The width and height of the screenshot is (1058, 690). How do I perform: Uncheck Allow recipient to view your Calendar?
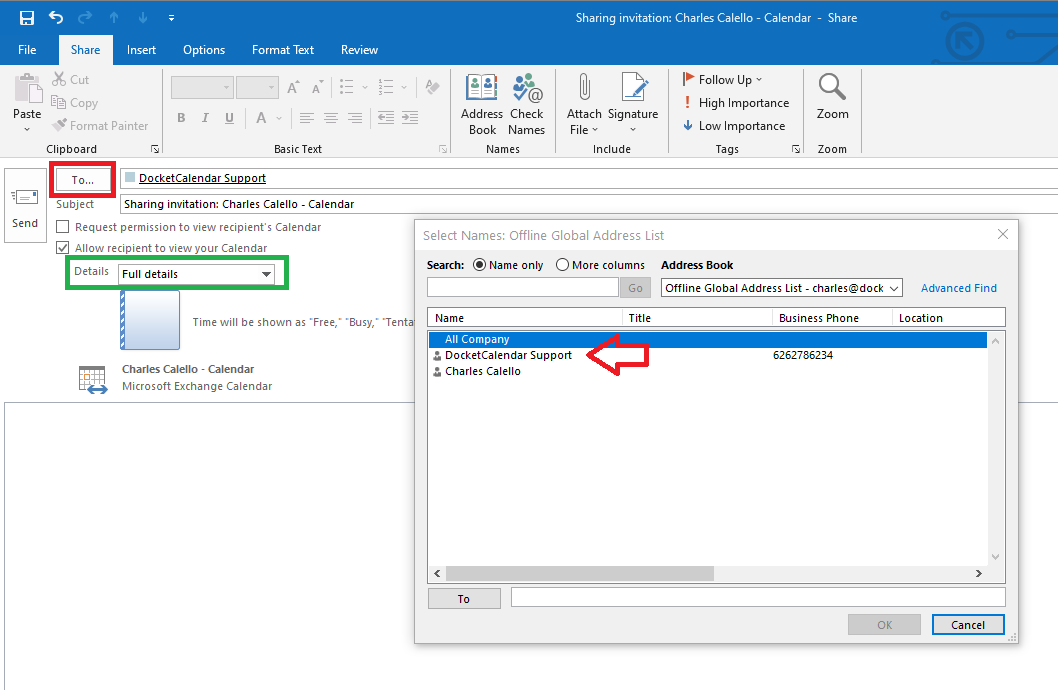click(x=63, y=248)
